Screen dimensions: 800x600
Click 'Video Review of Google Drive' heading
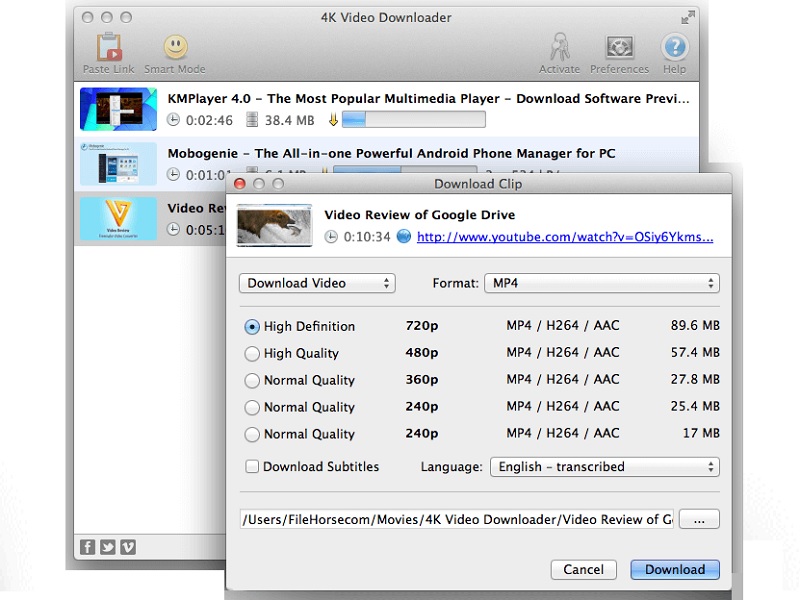pyautogui.click(x=419, y=215)
